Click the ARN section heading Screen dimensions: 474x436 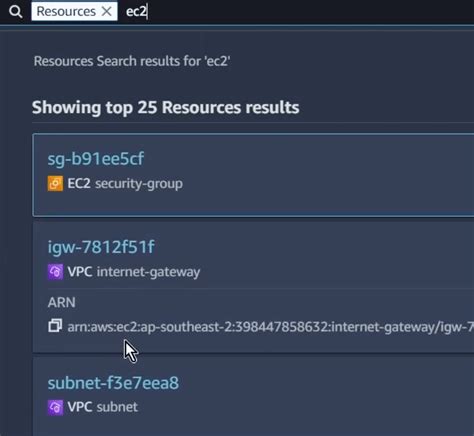pos(62,303)
